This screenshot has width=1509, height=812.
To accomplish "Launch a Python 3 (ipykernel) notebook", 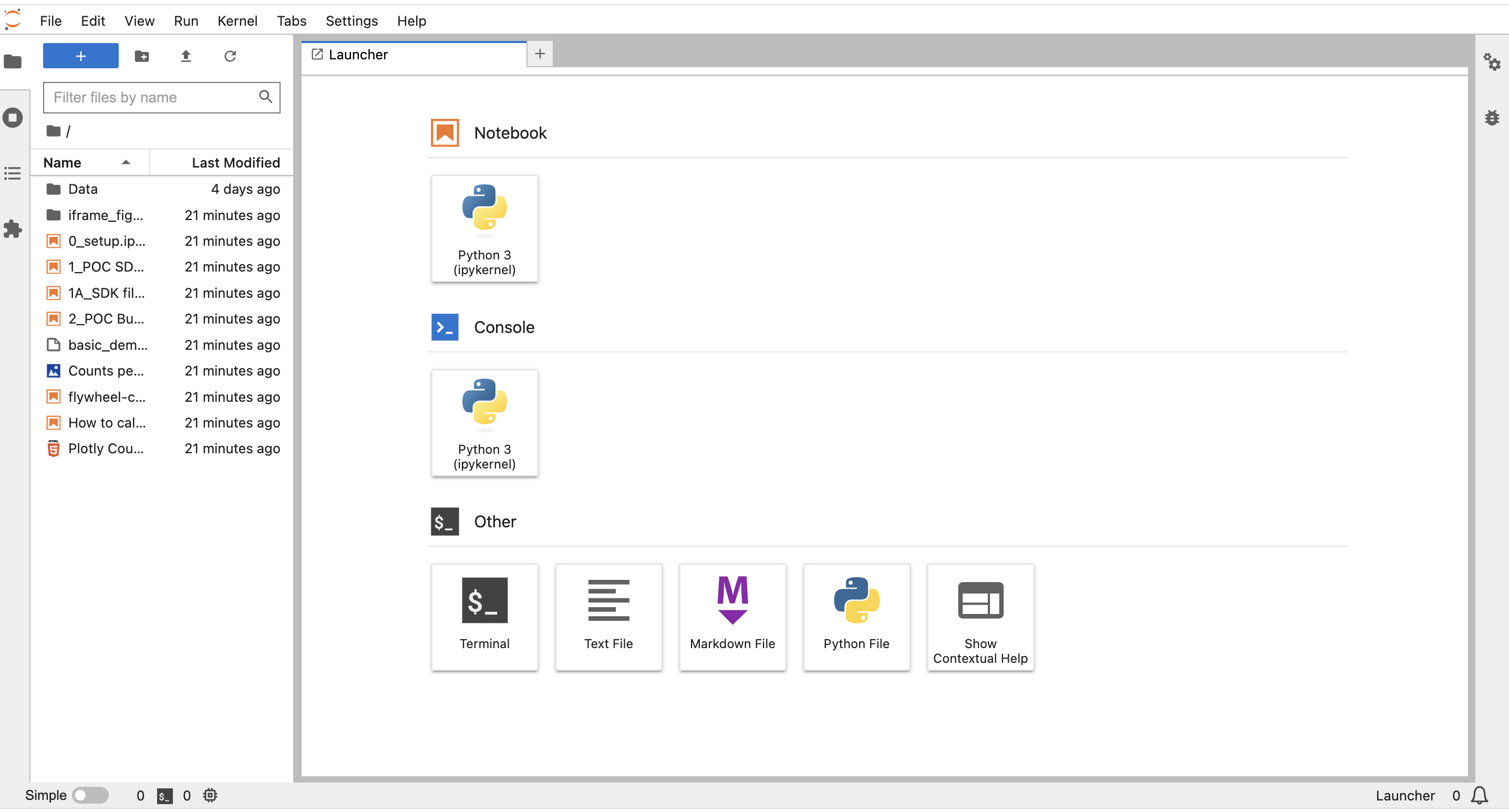I will (484, 228).
